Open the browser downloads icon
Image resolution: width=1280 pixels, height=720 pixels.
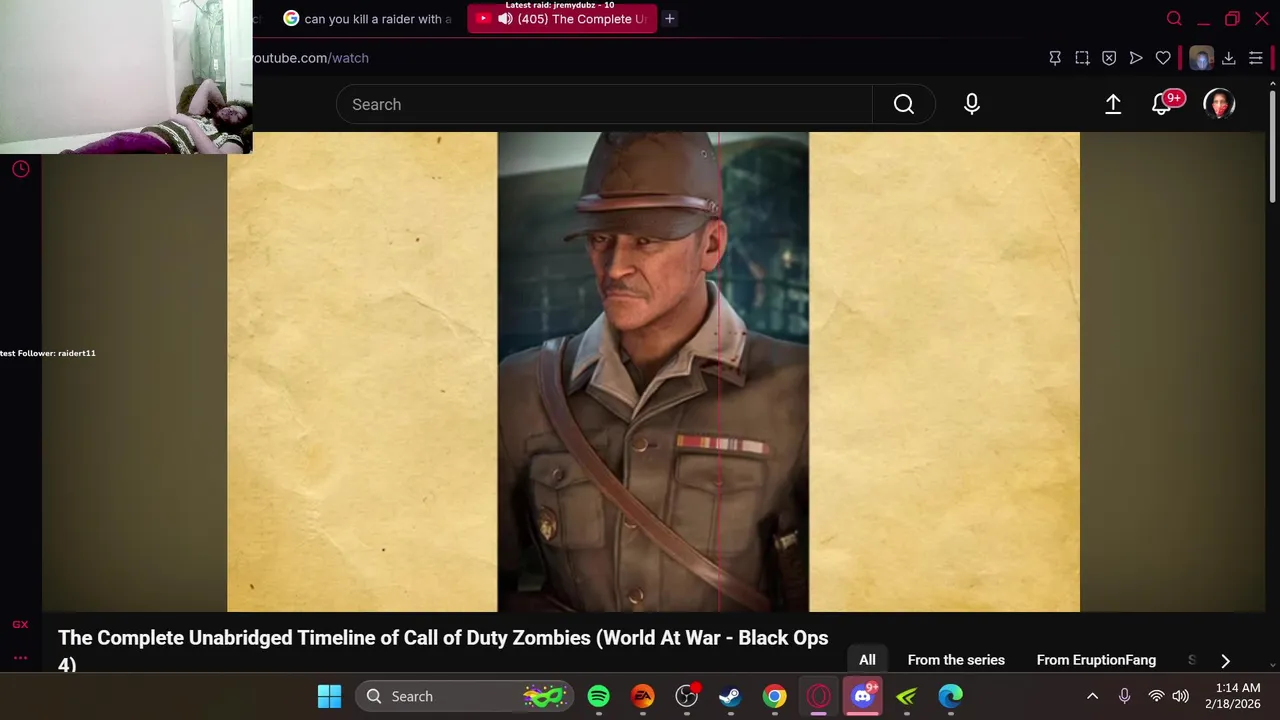[1229, 58]
